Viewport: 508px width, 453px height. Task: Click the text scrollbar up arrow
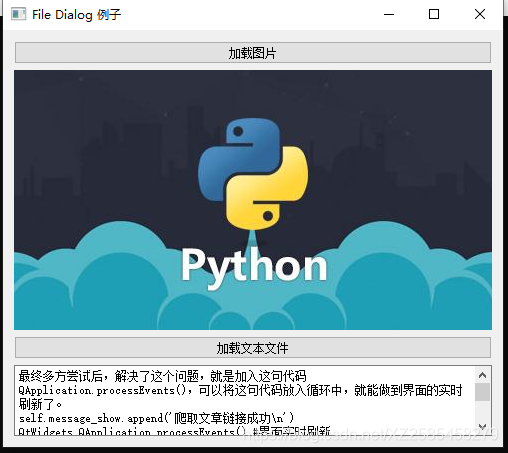click(x=482, y=375)
